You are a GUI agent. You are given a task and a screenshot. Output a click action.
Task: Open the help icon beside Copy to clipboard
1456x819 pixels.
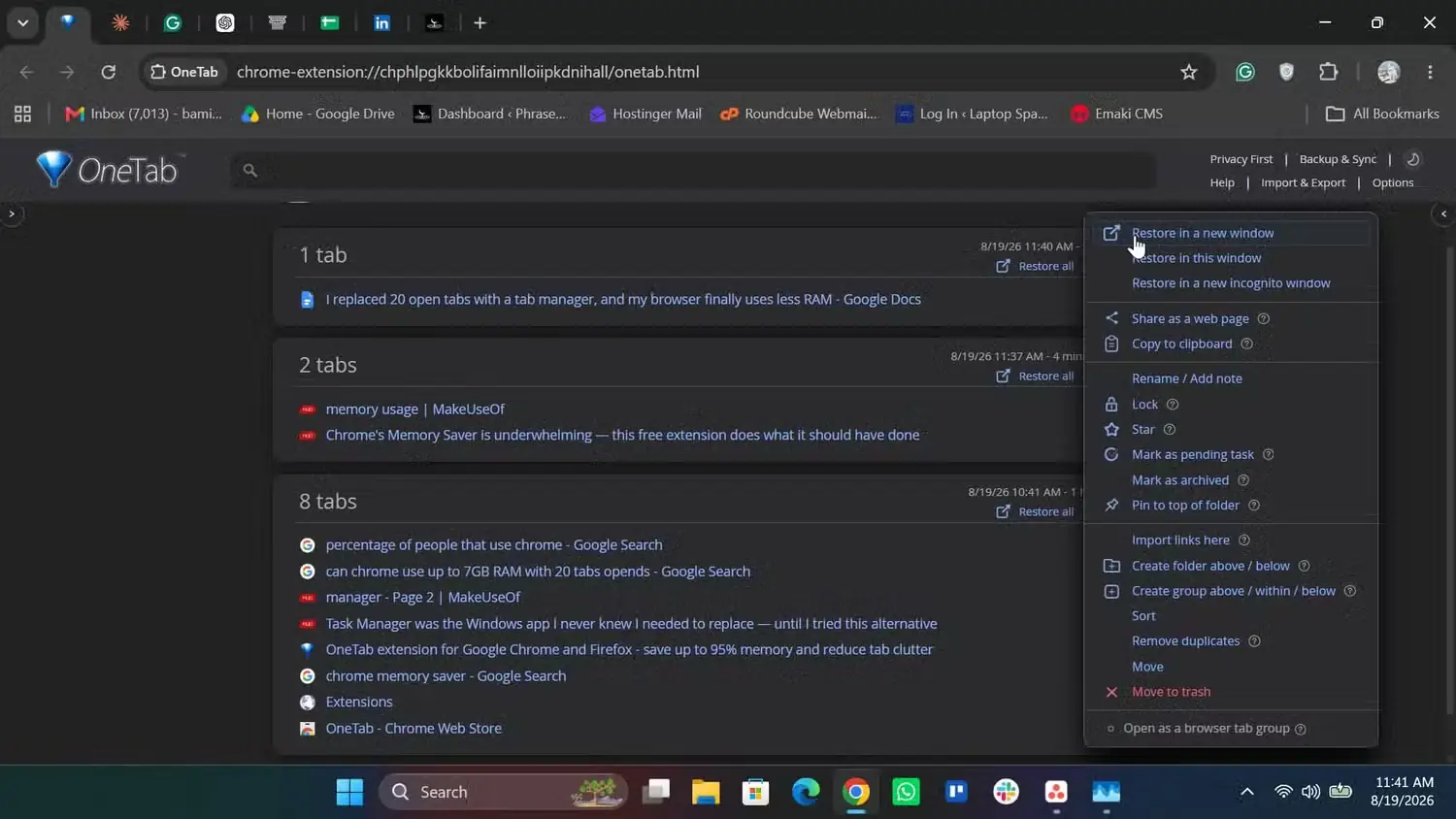(x=1247, y=344)
